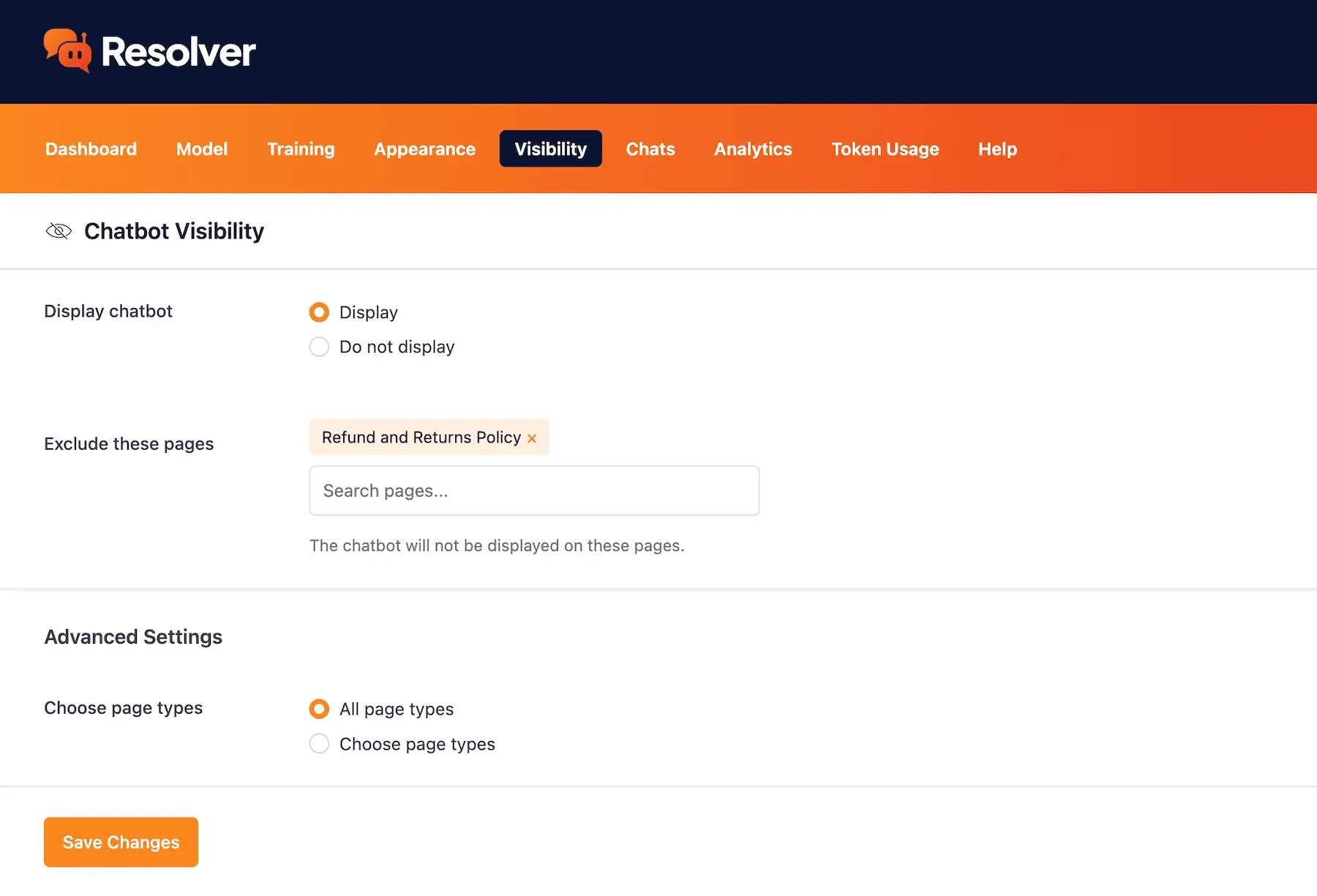This screenshot has width=1317, height=896.
Task: Open the Help tab
Action: (x=997, y=148)
